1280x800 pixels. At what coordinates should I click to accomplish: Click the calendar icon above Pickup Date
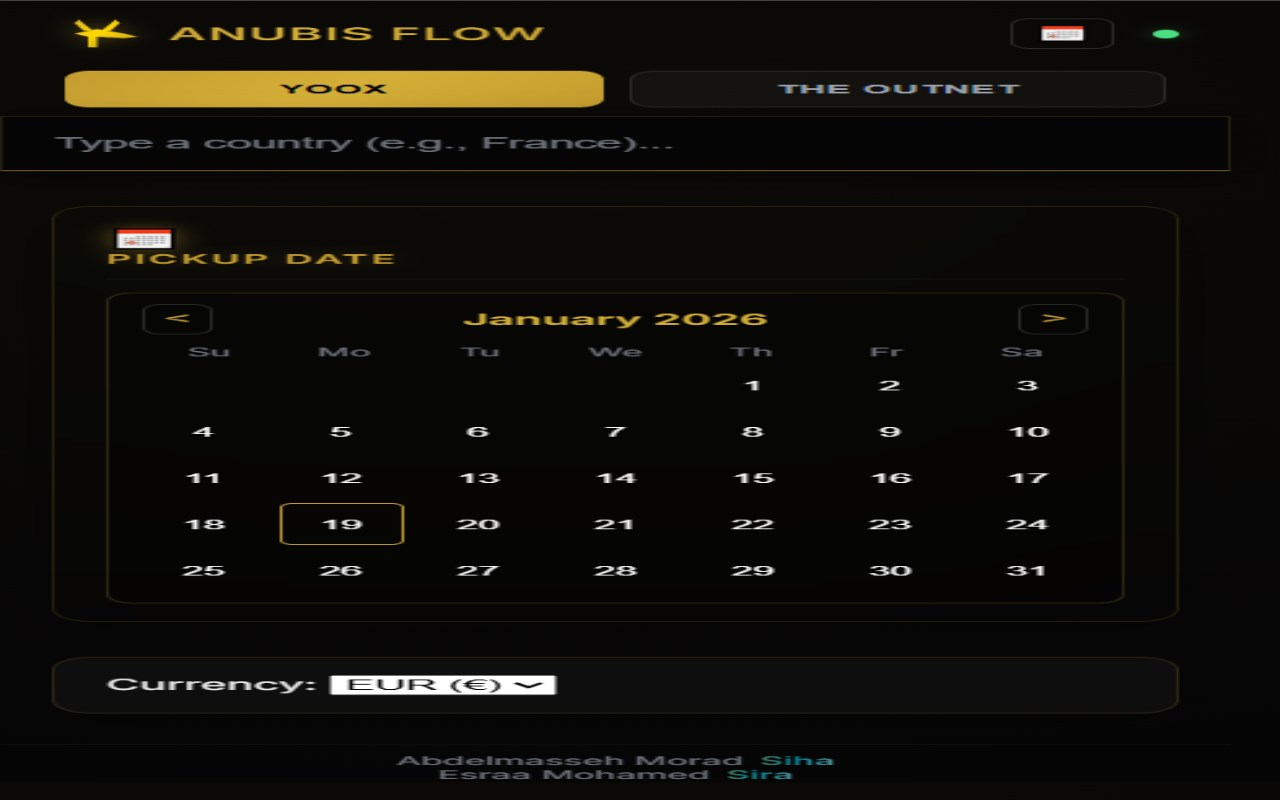point(143,238)
